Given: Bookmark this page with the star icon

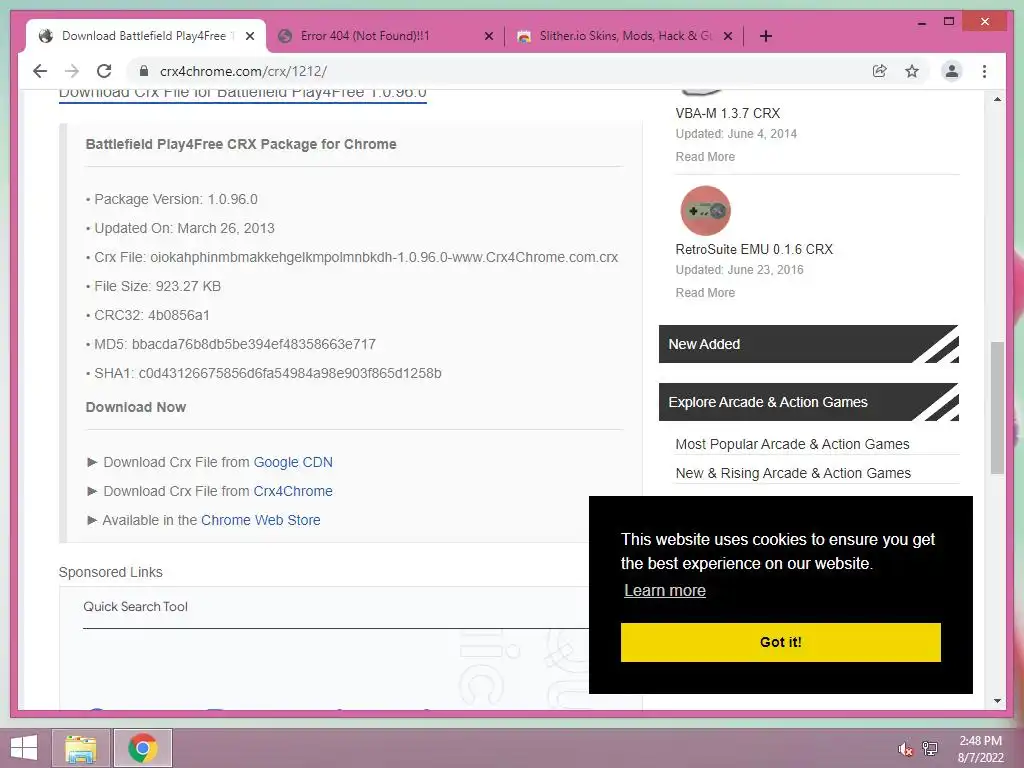Looking at the screenshot, I should click(912, 71).
